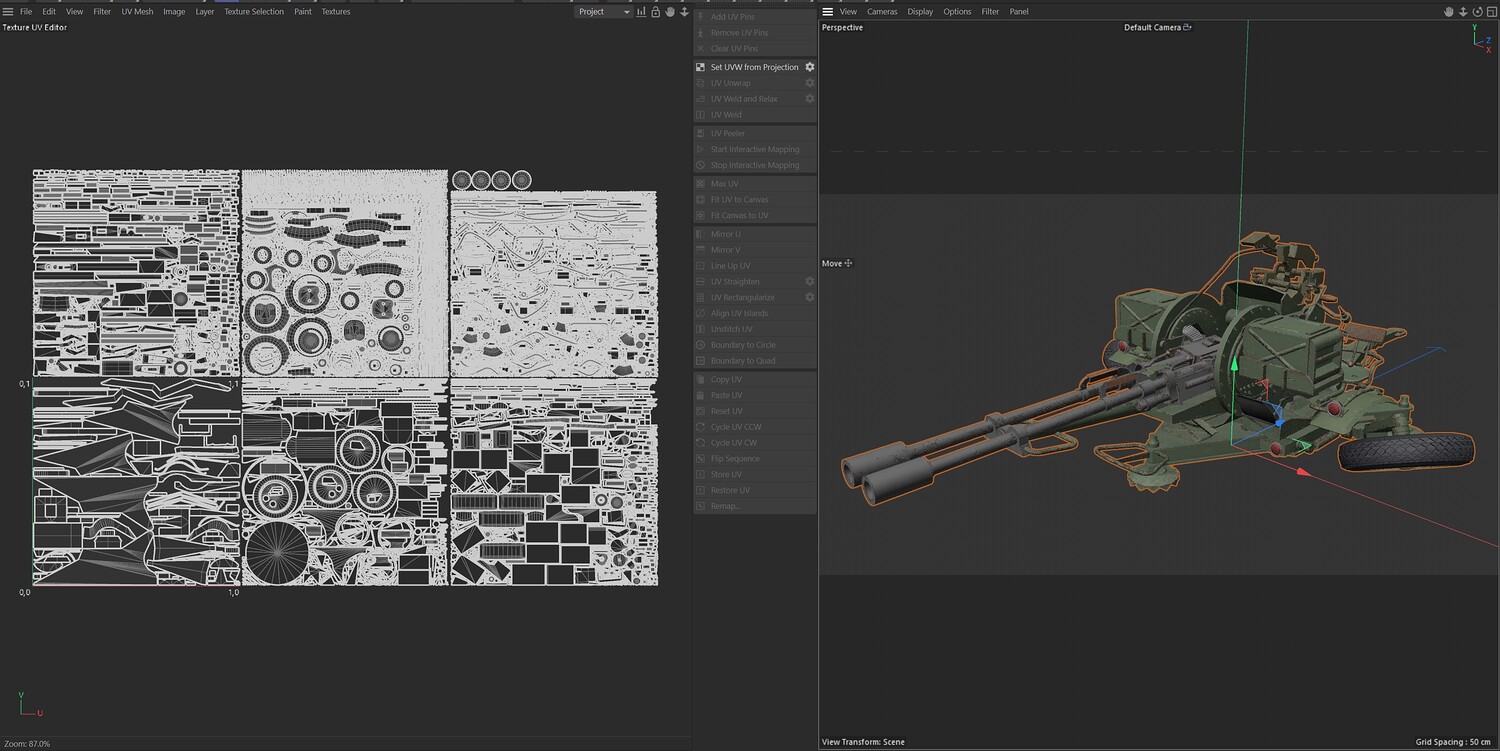Open the UV editor Layer menu
This screenshot has height=751, width=1500.
[205, 12]
